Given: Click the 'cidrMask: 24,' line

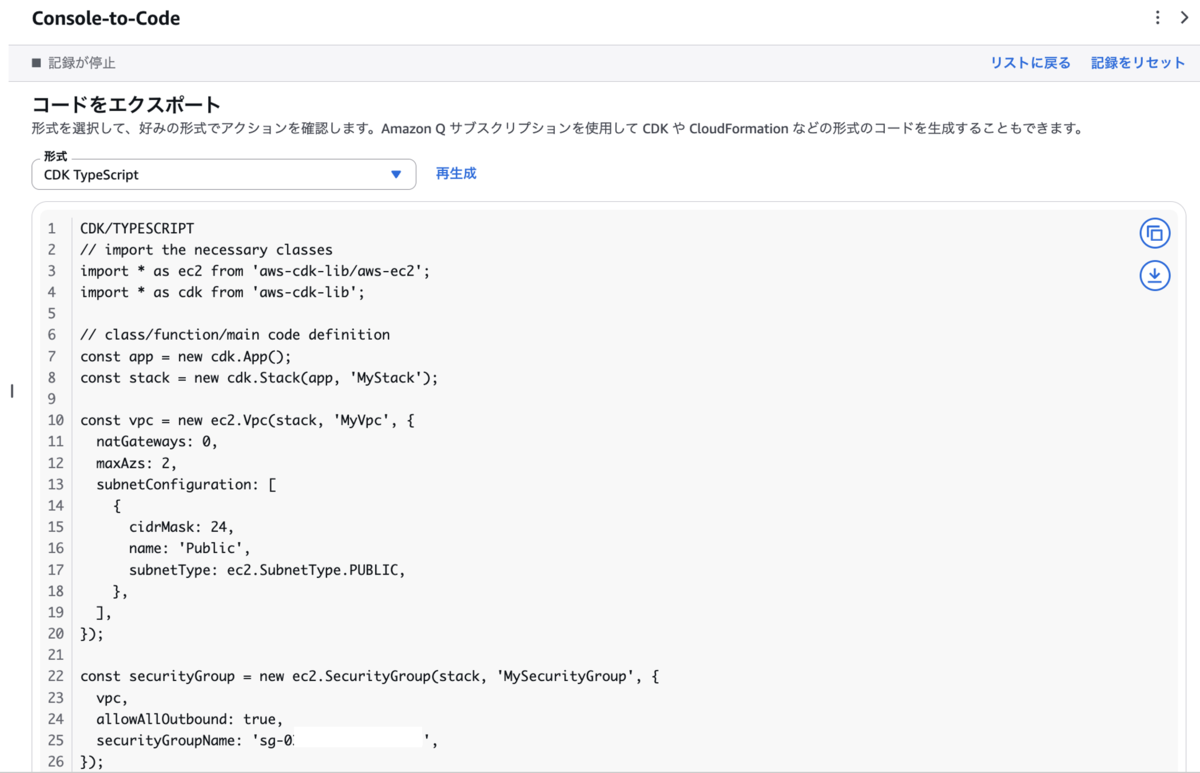Looking at the screenshot, I should click(x=181, y=527).
